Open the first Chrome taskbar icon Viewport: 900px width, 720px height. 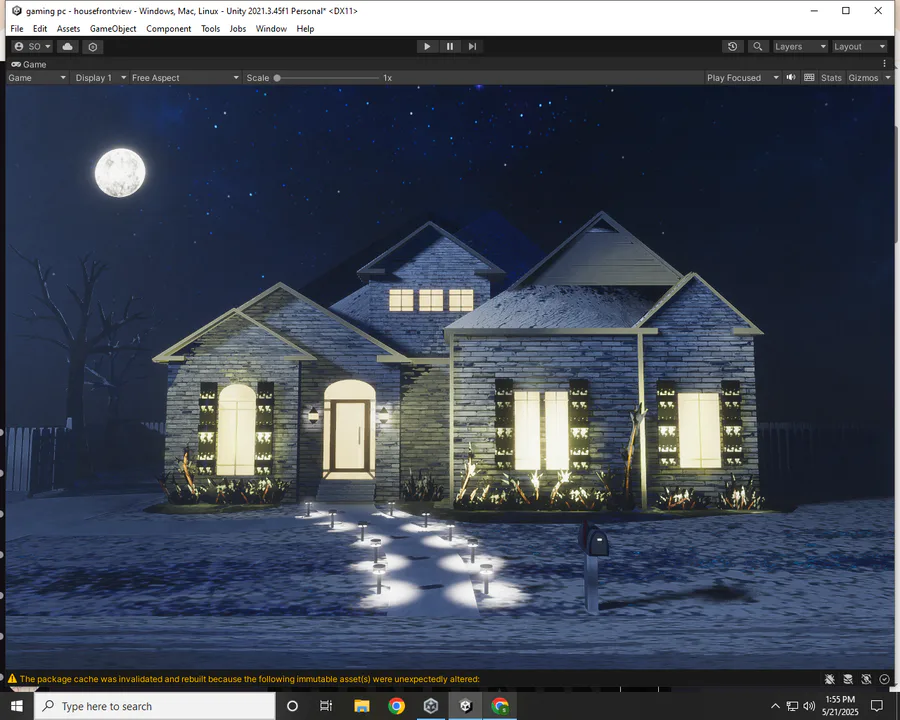(x=396, y=706)
